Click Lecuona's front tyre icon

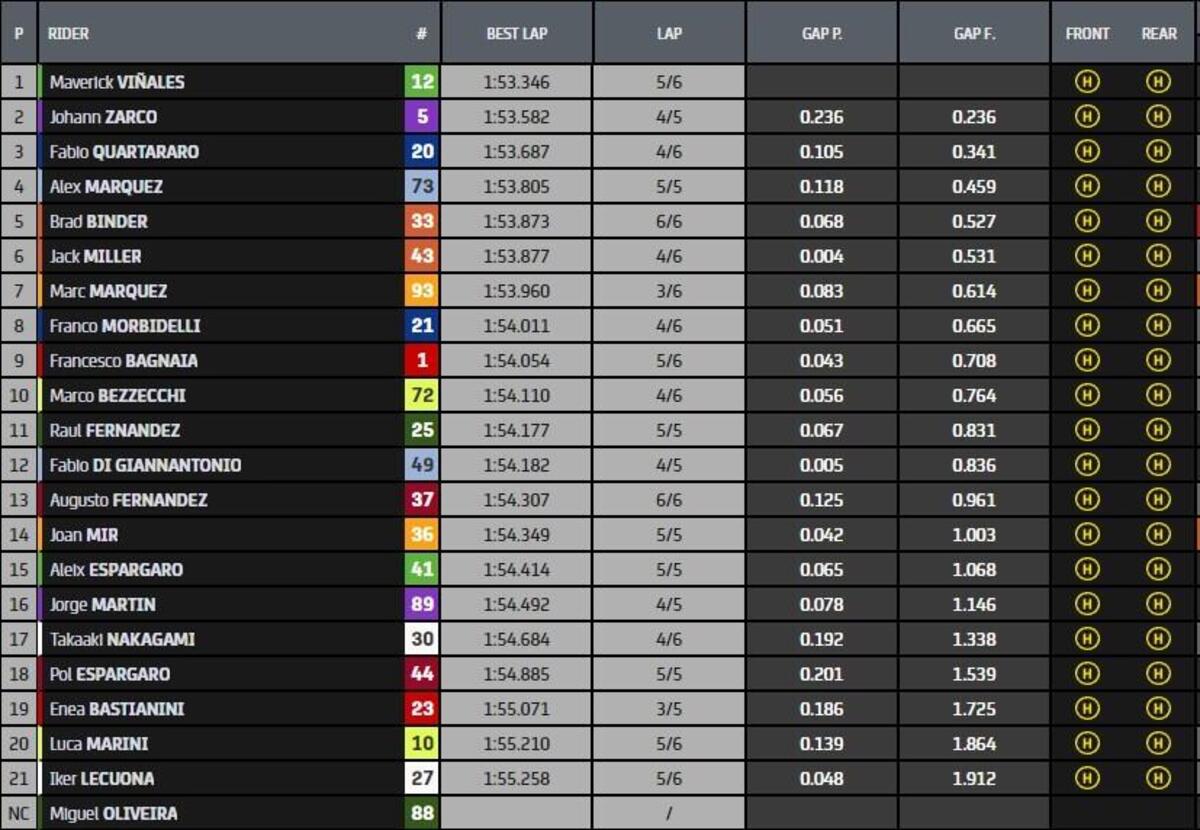tap(1087, 778)
